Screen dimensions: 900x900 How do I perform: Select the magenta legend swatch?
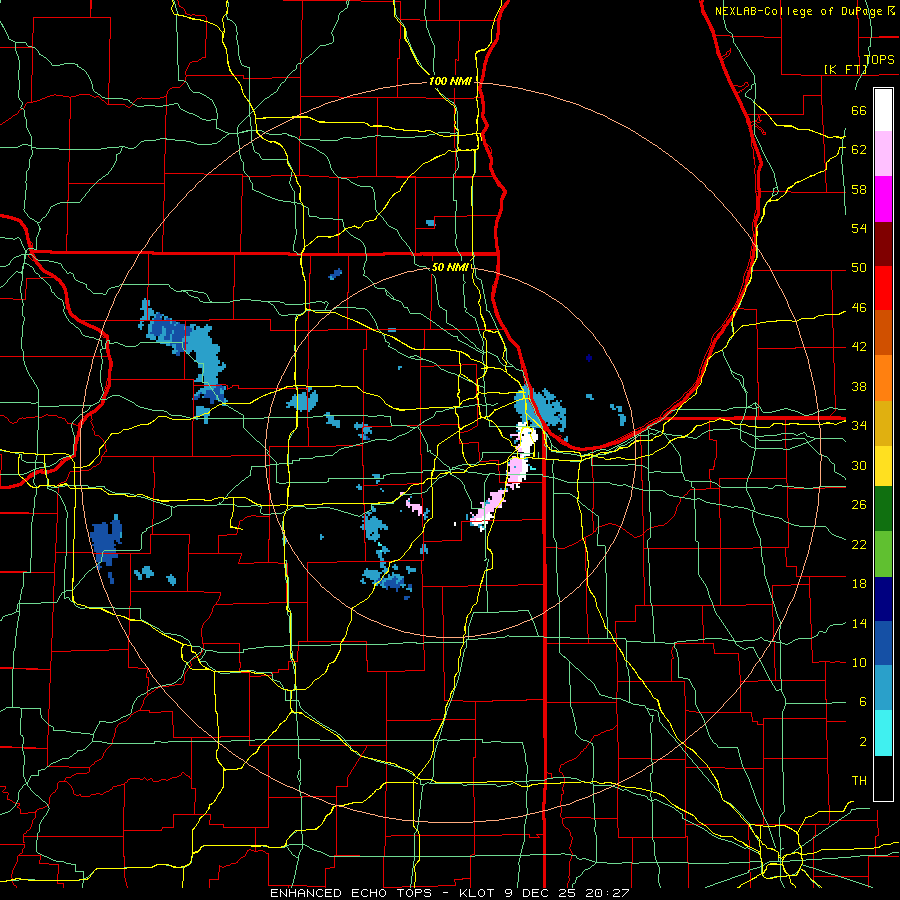coord(883,199)
